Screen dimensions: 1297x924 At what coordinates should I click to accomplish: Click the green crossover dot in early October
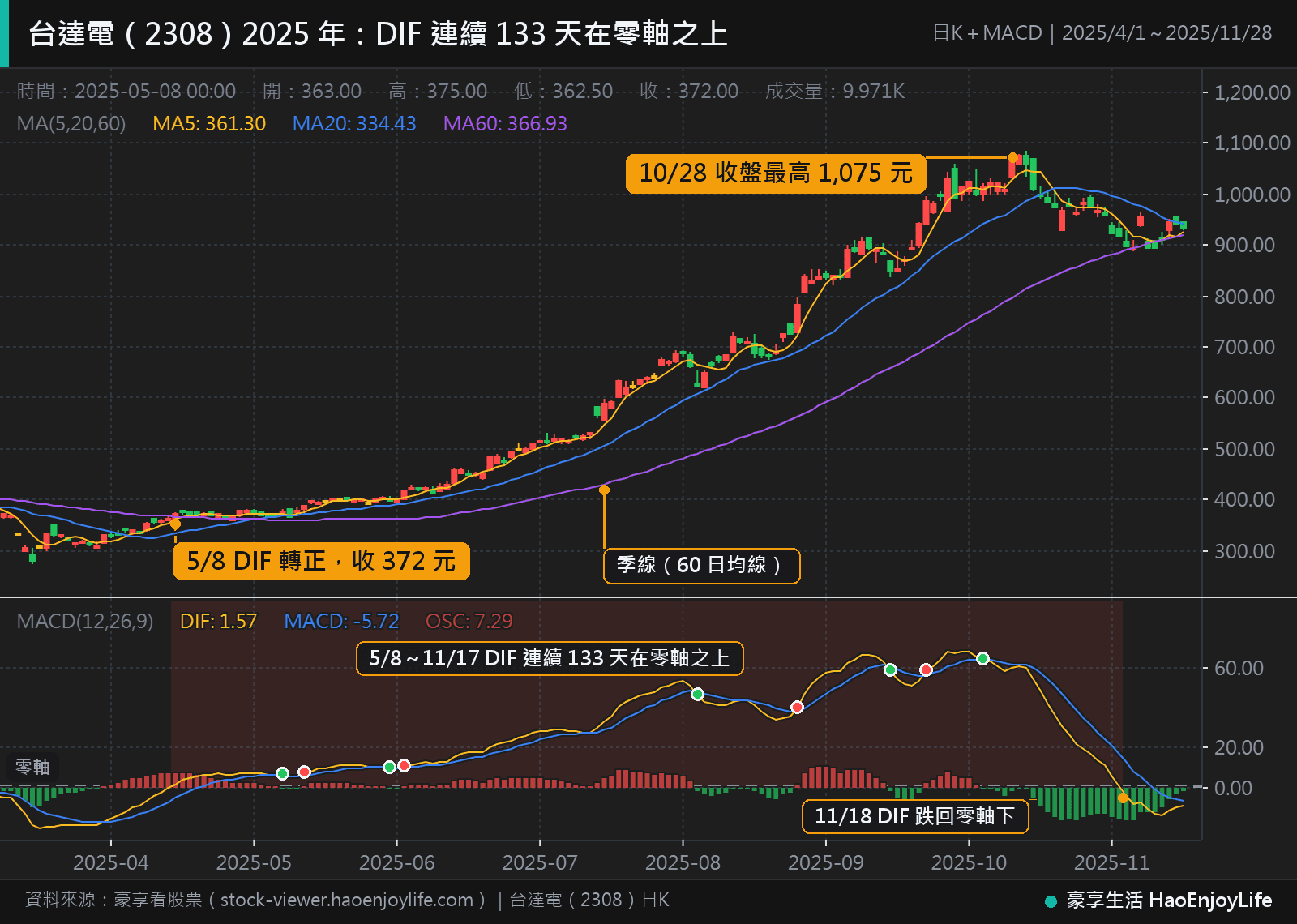click(x=982, y=658)
